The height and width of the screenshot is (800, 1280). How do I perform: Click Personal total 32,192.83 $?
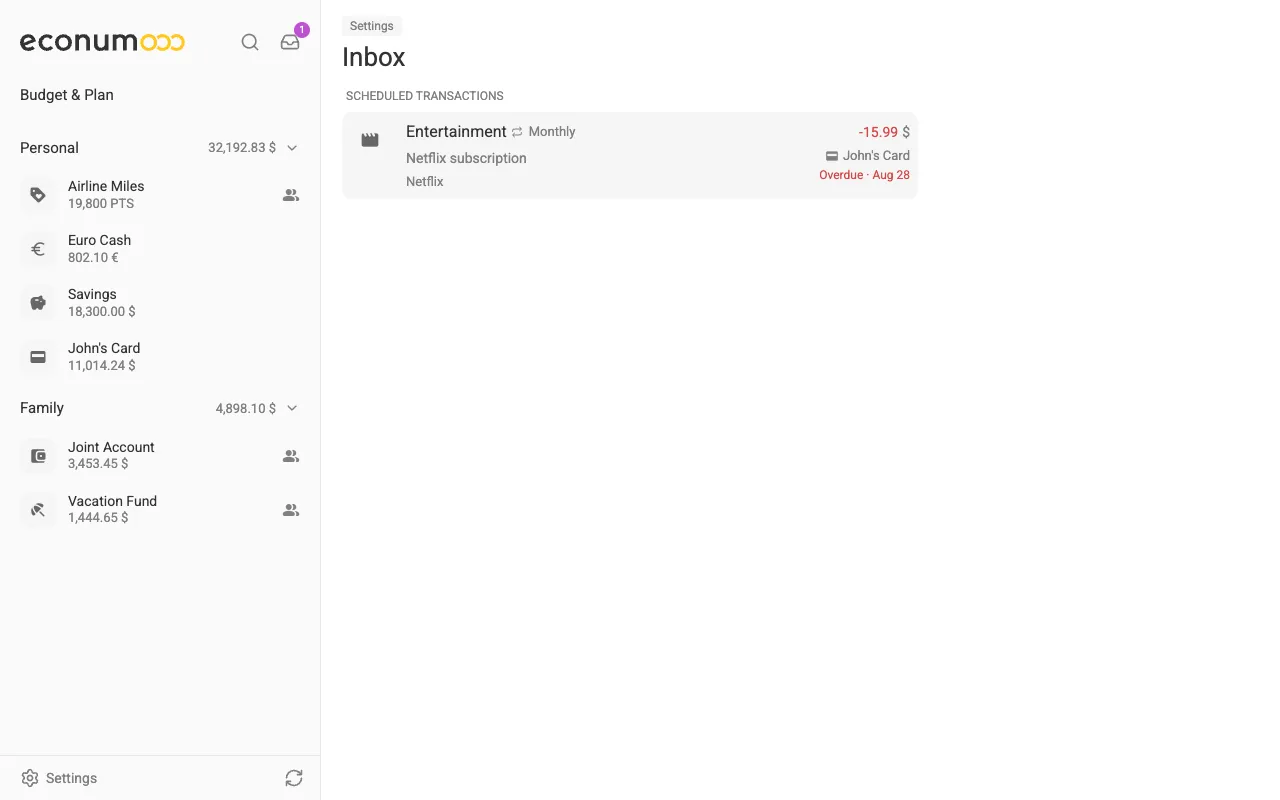coord(242,148)
